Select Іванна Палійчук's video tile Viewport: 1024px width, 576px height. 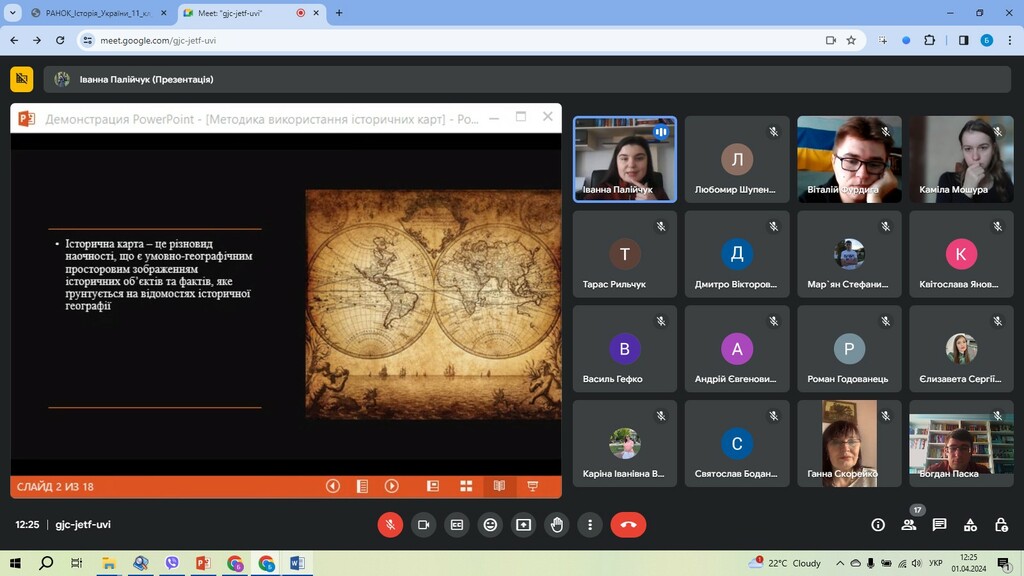pyautogui.click(x=625, y=159)
